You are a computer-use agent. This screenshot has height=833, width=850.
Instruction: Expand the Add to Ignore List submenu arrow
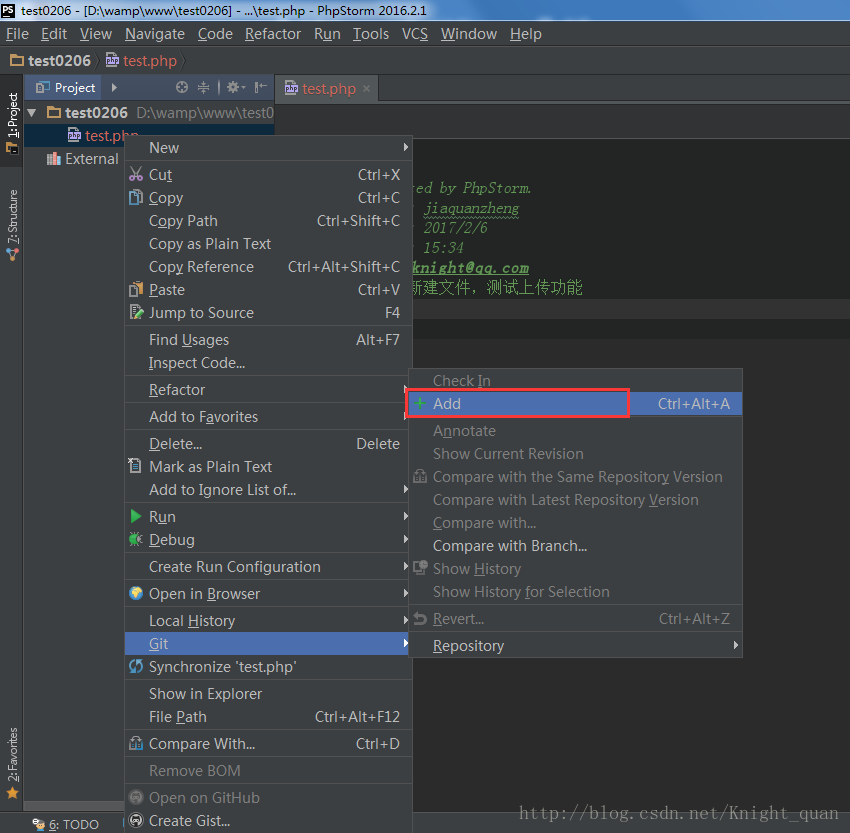[x=405, y=489]
